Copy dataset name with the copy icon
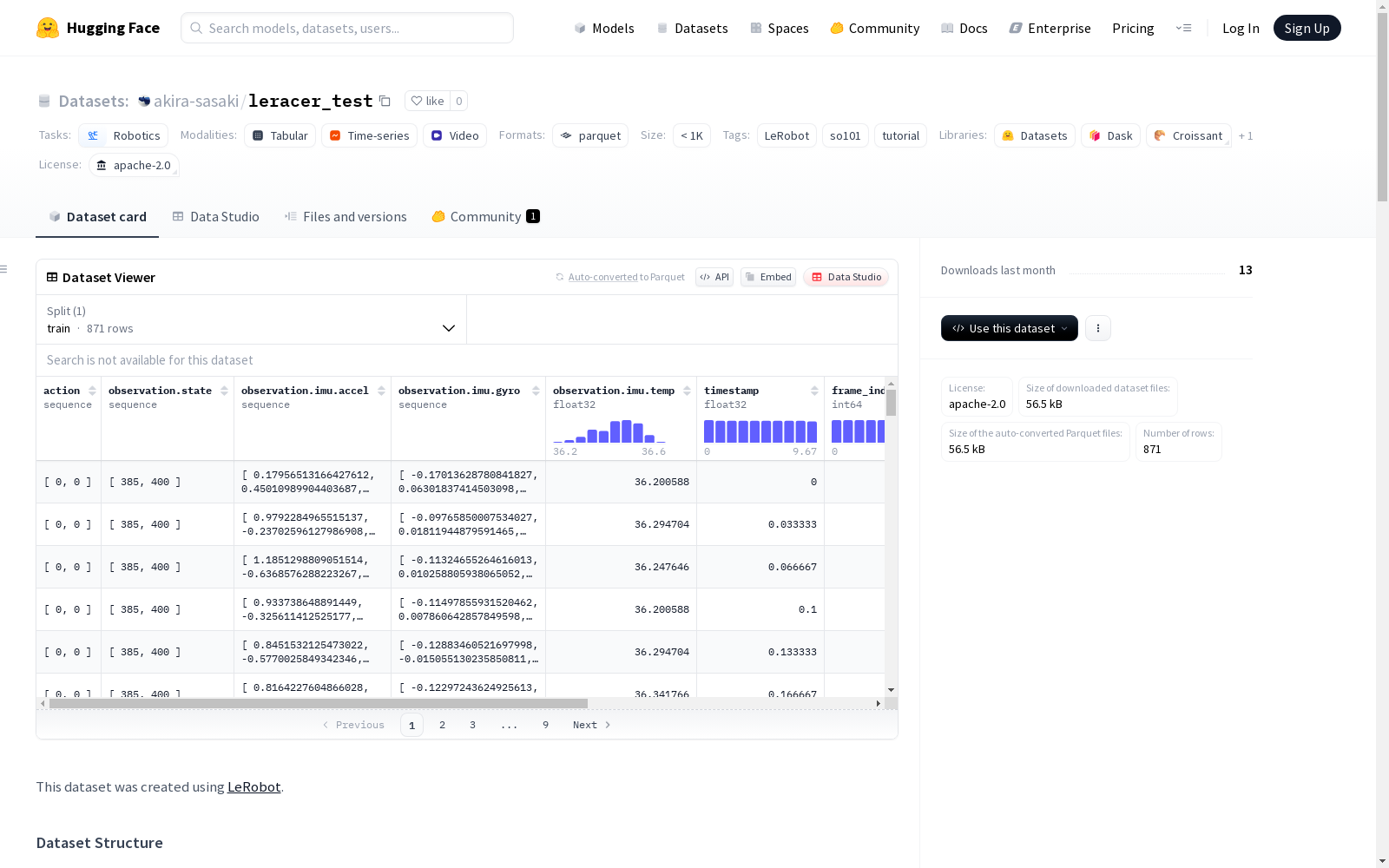1389x868 pixels. 385,101
